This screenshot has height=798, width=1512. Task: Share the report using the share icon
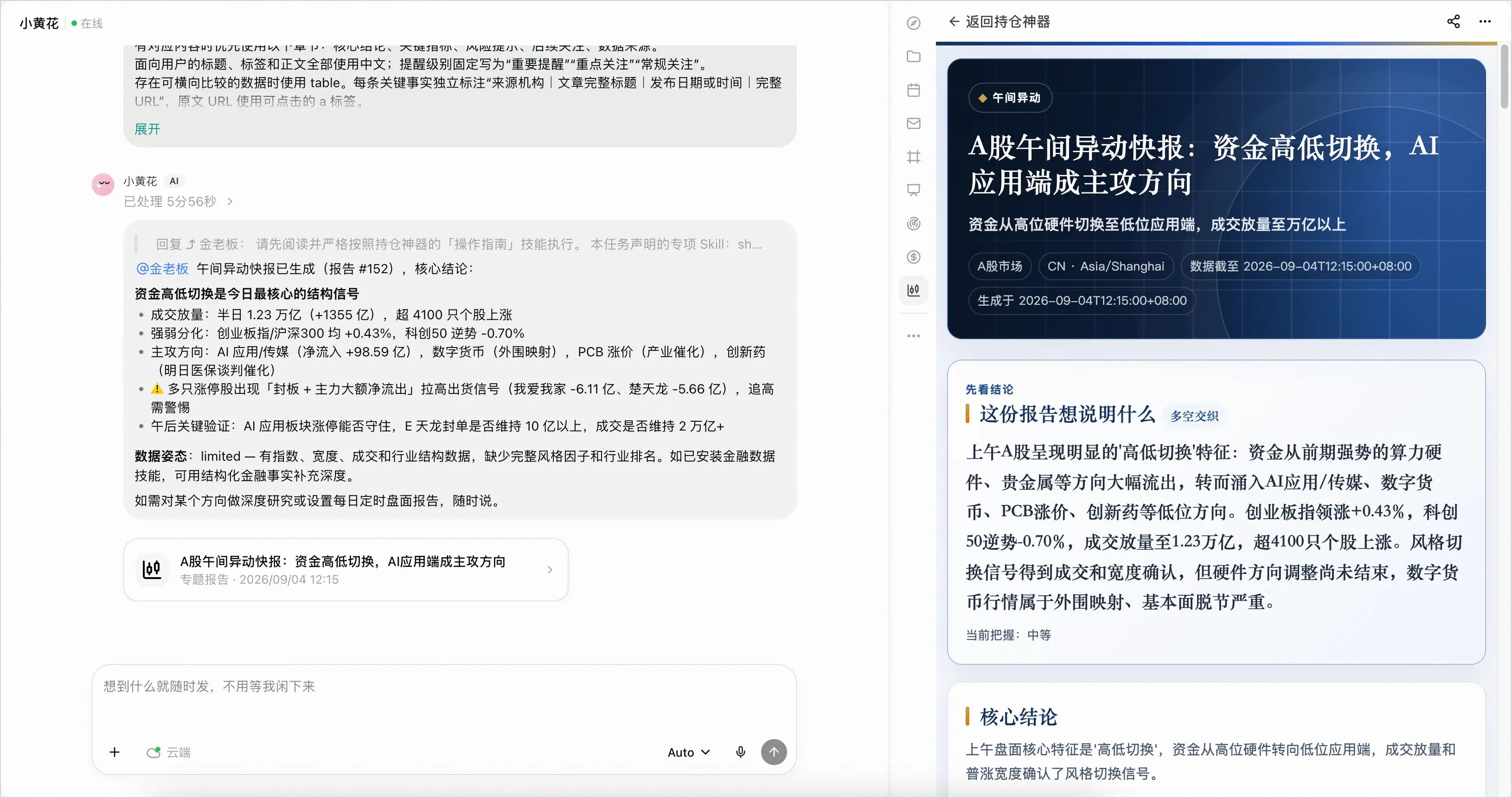(1453, 22)
